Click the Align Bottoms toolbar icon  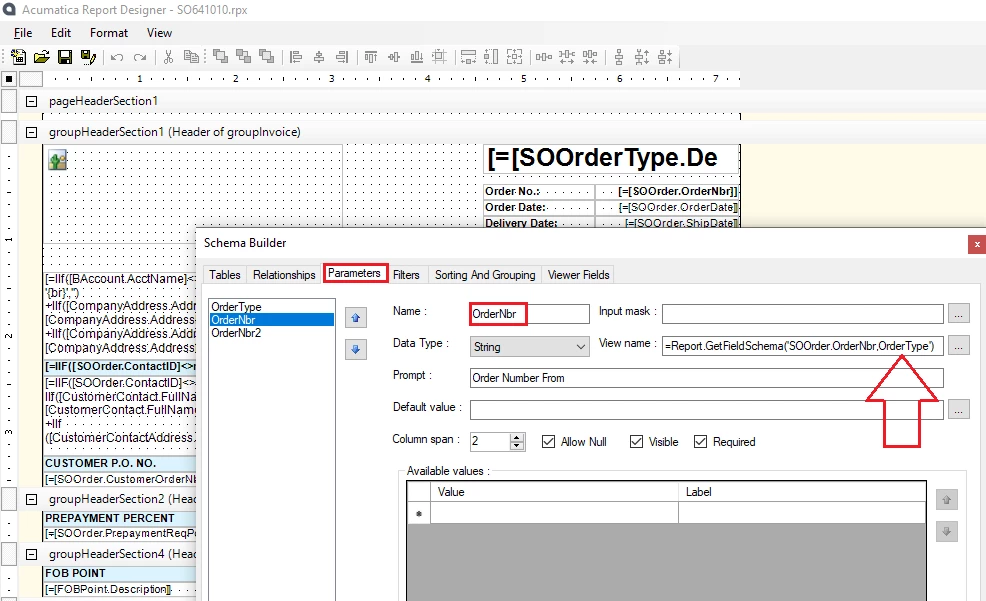(416, 57)
